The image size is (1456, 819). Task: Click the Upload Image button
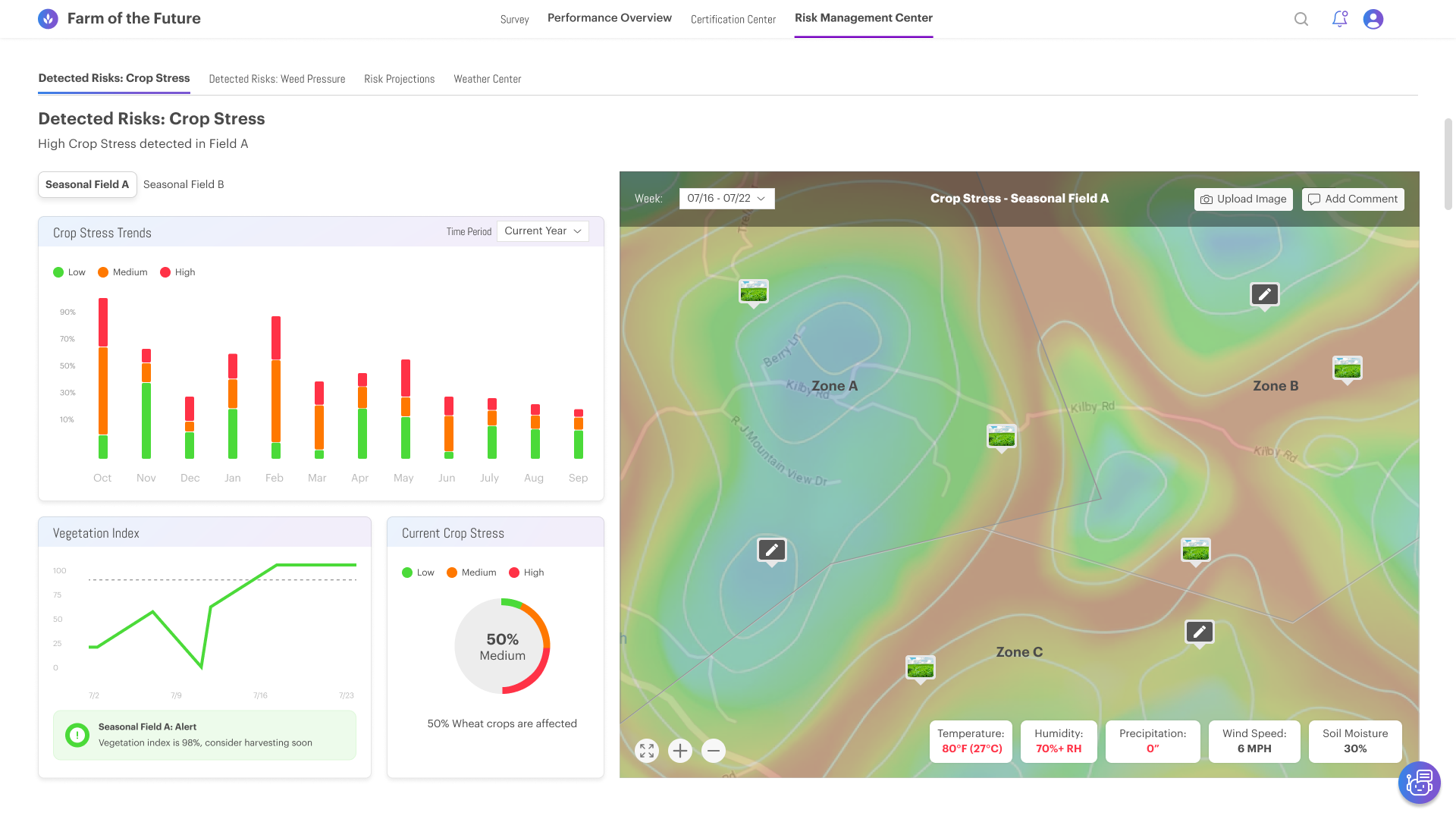coord(1243,199)
